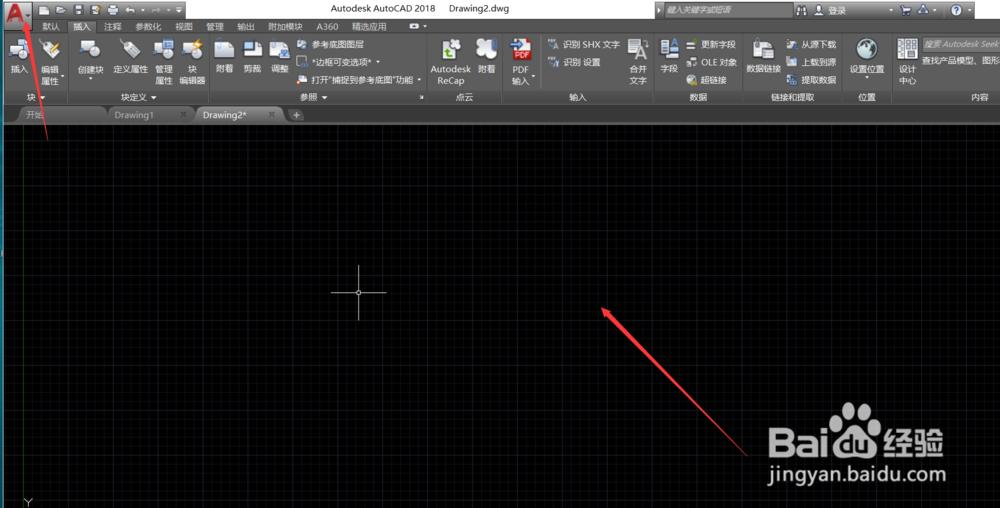The height and width of the screenshot is (508, 1000).
Task: Expand the 块 panel dropdown
Action: pyautogui.click(x=43, y=98)
